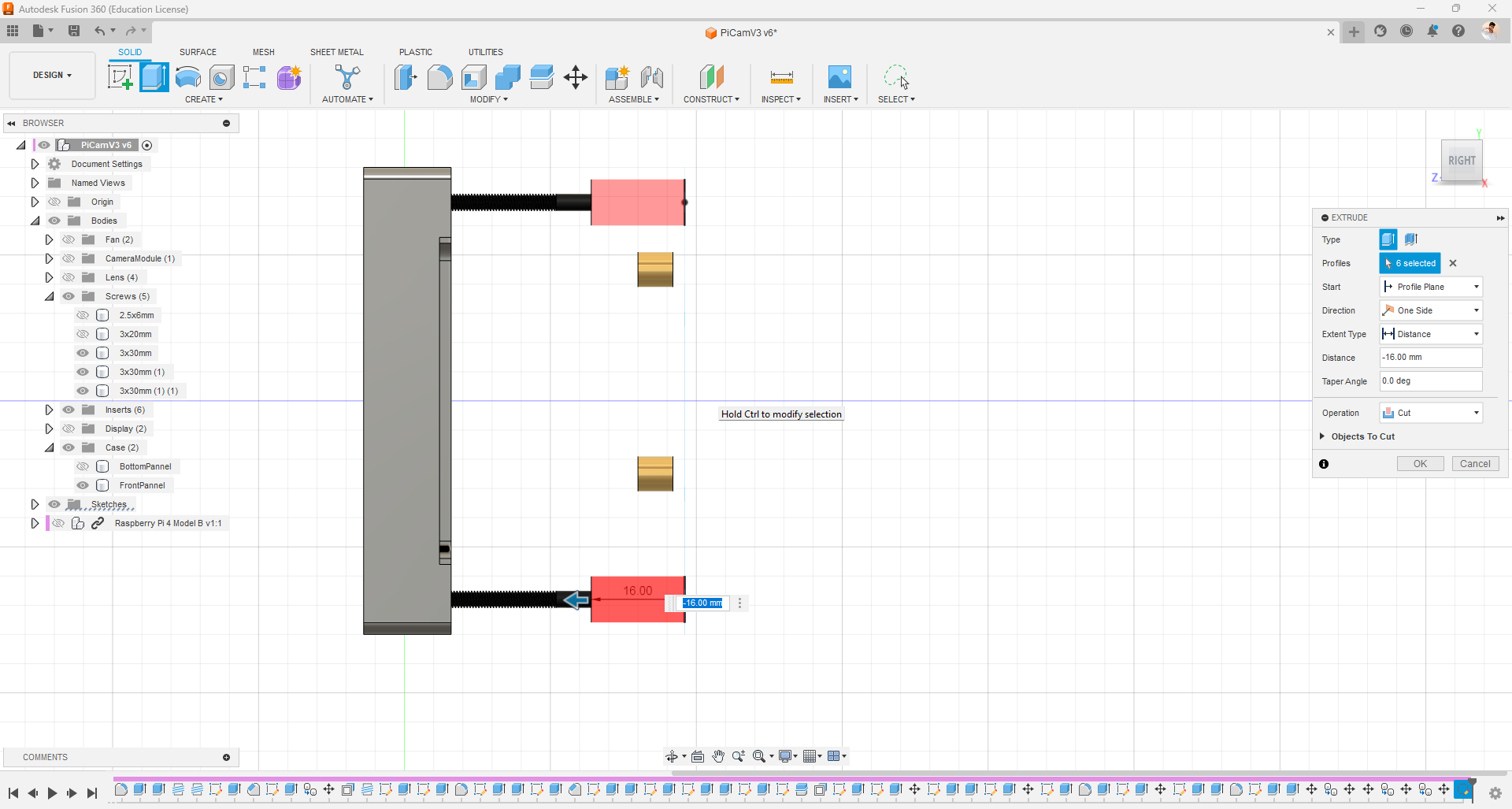The image size is (1512, 809).
Task: Switch to the MESH tab
Action: pyautogui.click(x=264, y=52)
